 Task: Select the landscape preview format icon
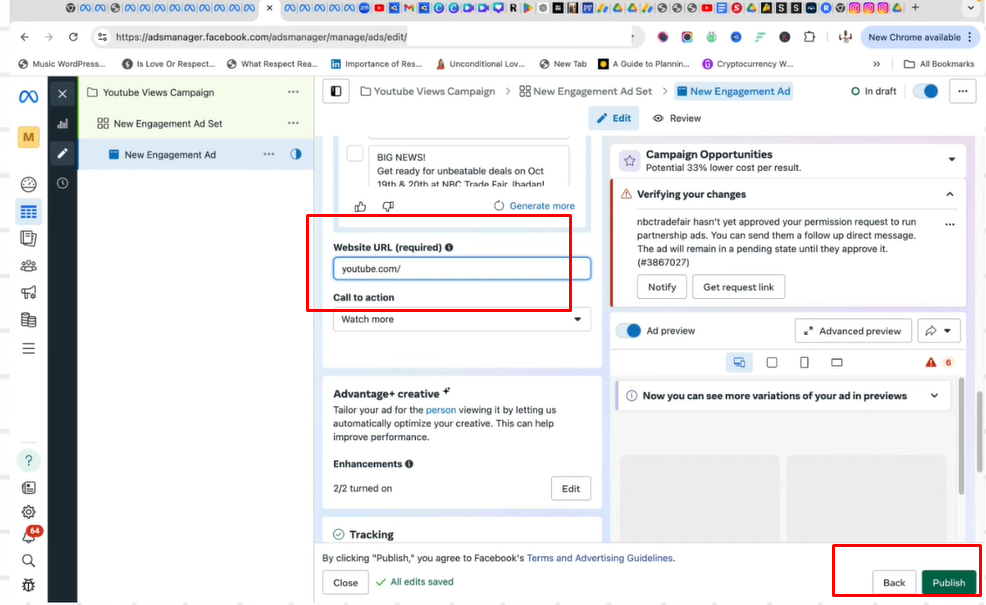click(x=836, y=362)
